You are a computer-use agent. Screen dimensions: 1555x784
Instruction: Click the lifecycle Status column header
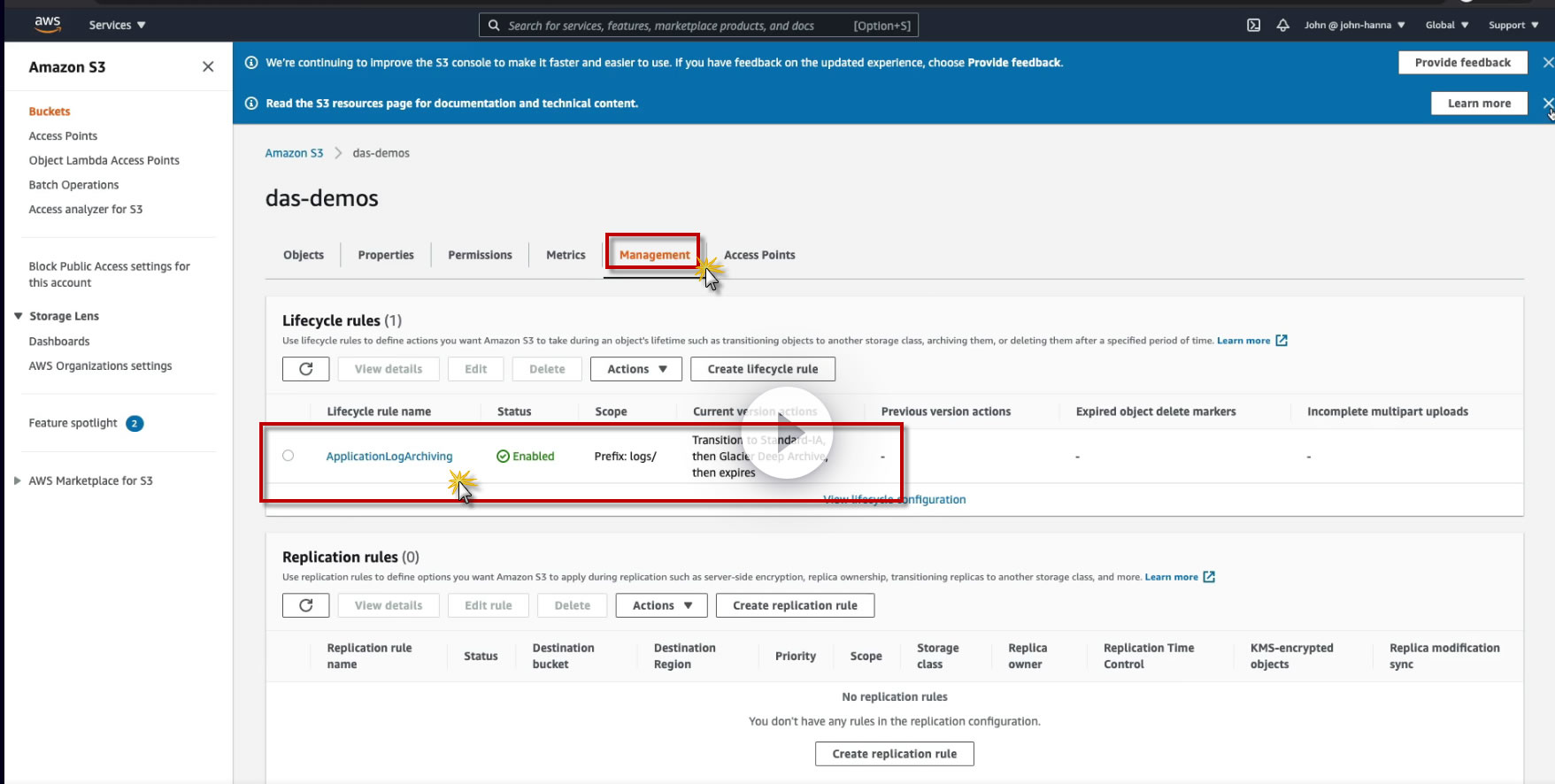(514, 411)
